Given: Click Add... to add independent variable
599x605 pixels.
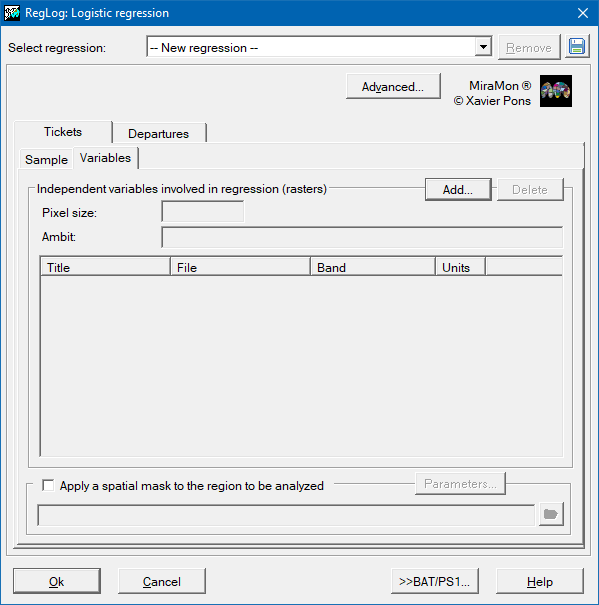Looking at the screenshot, I should [x=458, y=189].
